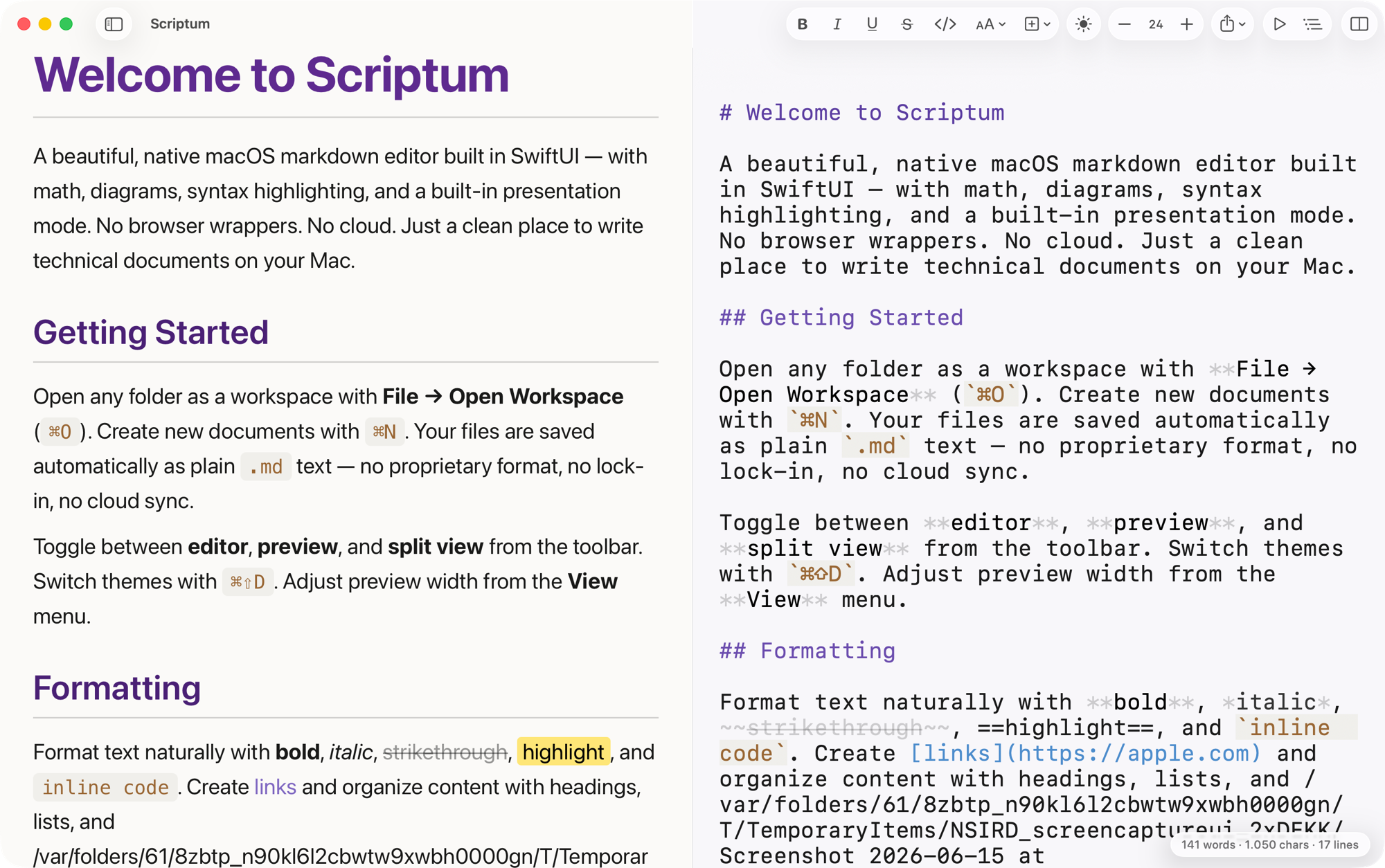
Task: Click 'File → Open Workspace' bold text
Action: point(503,397)
